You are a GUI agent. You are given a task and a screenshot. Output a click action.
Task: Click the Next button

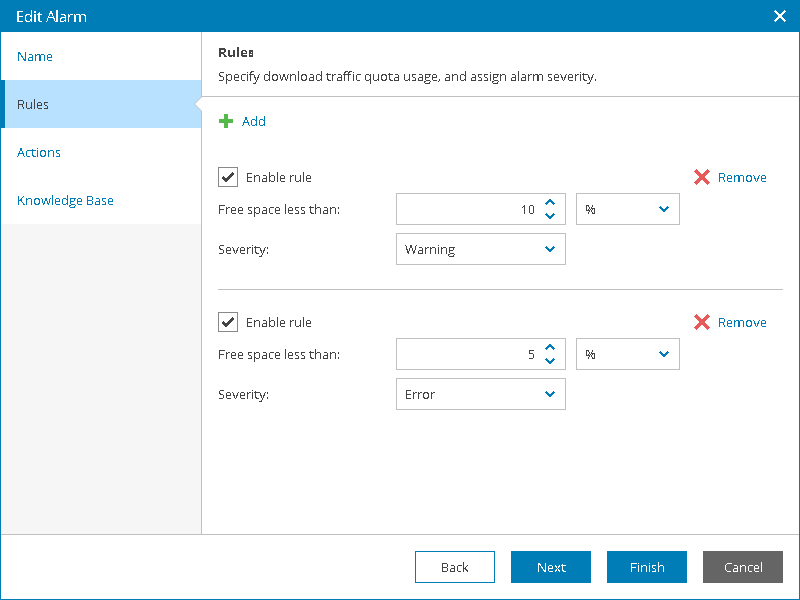pyautogui.click(x=551, y=567)
